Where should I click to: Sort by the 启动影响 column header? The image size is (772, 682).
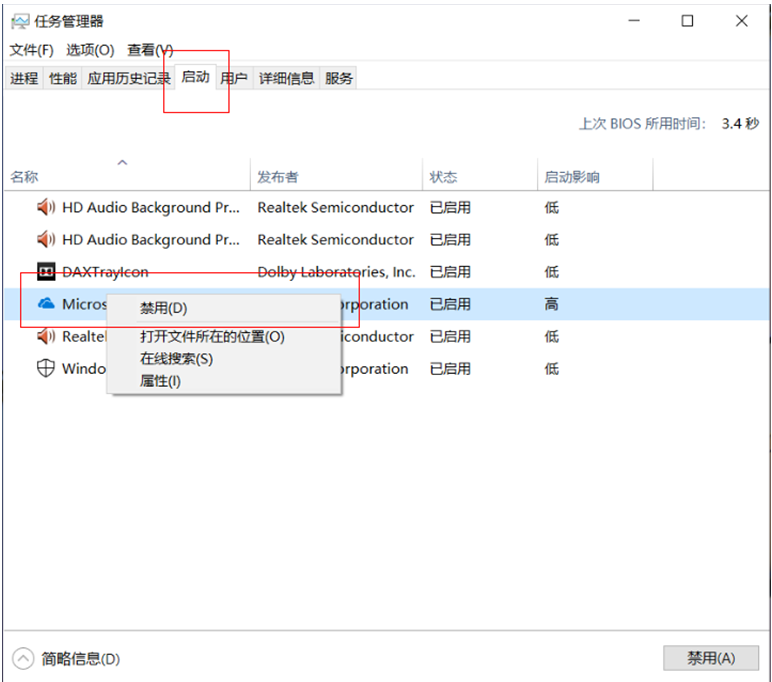pos(572,177)
